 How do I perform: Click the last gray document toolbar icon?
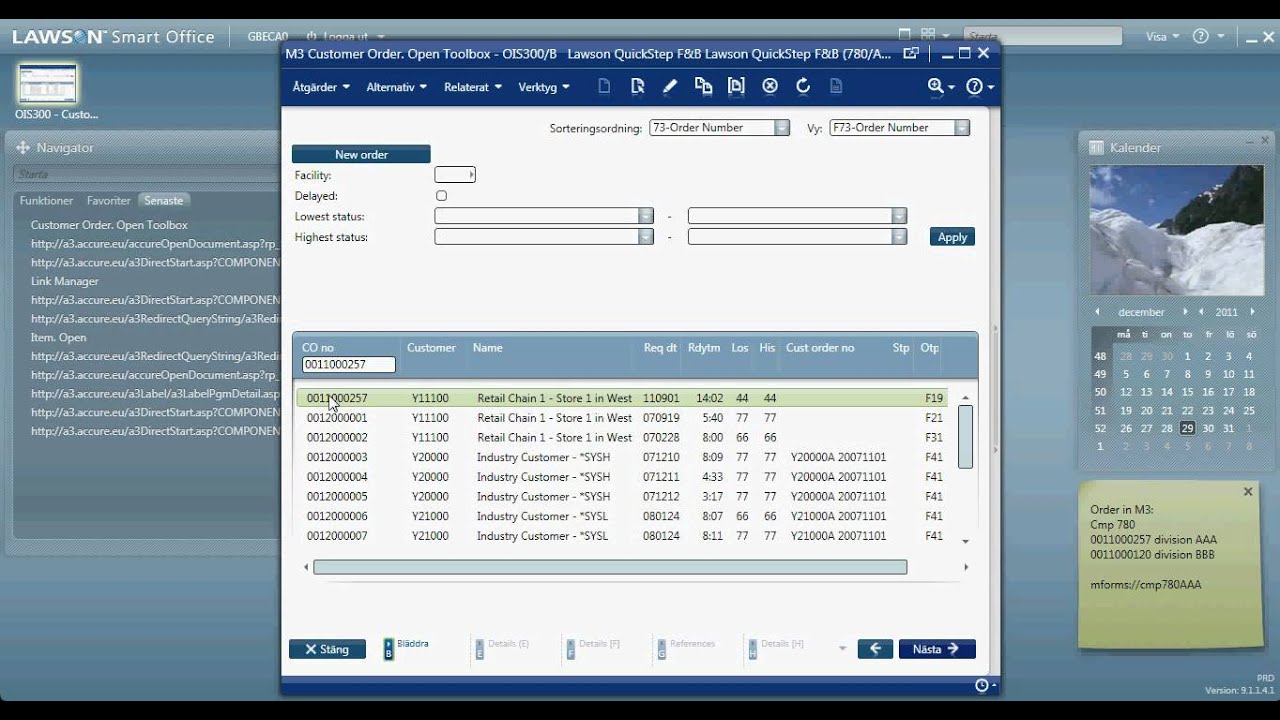[836, 87]
